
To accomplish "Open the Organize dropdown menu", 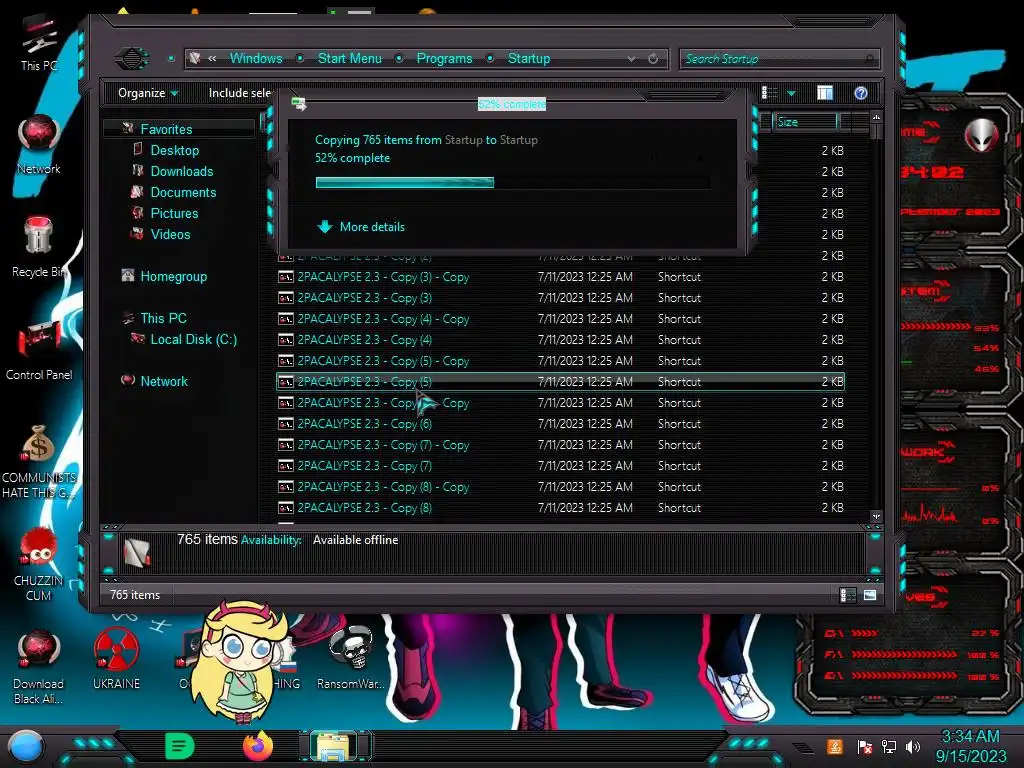I will (x=148, y=93).
